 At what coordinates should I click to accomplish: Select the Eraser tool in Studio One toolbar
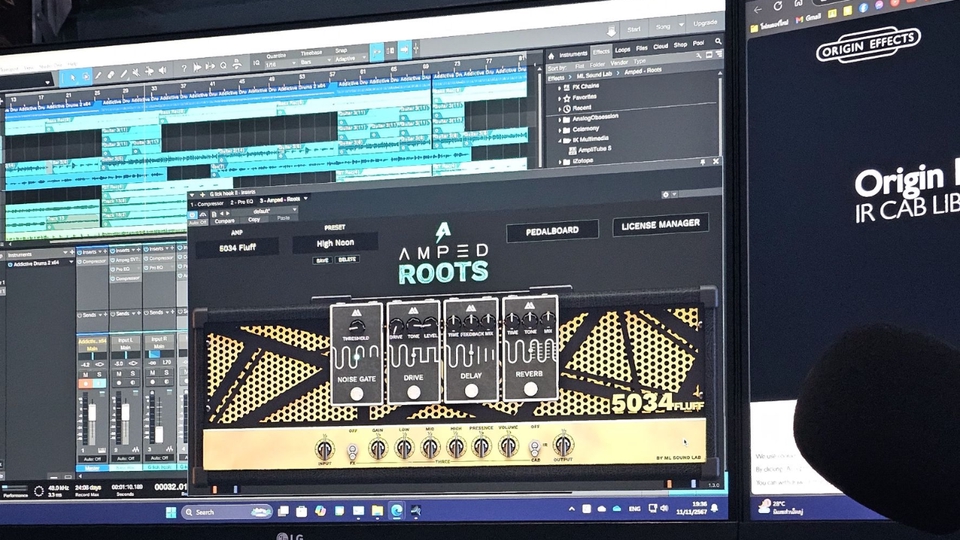tap(111, 75)
